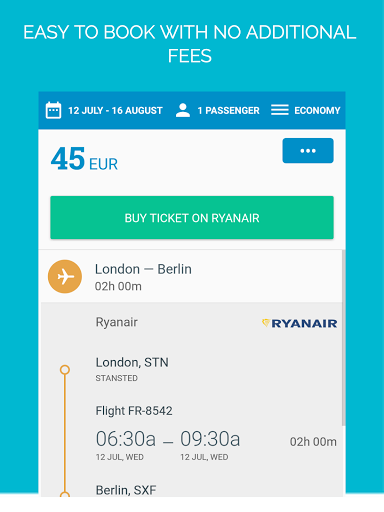Click the 06:30a departure time
The width and height of the screenshot is (384, 512).
(126, 439)
